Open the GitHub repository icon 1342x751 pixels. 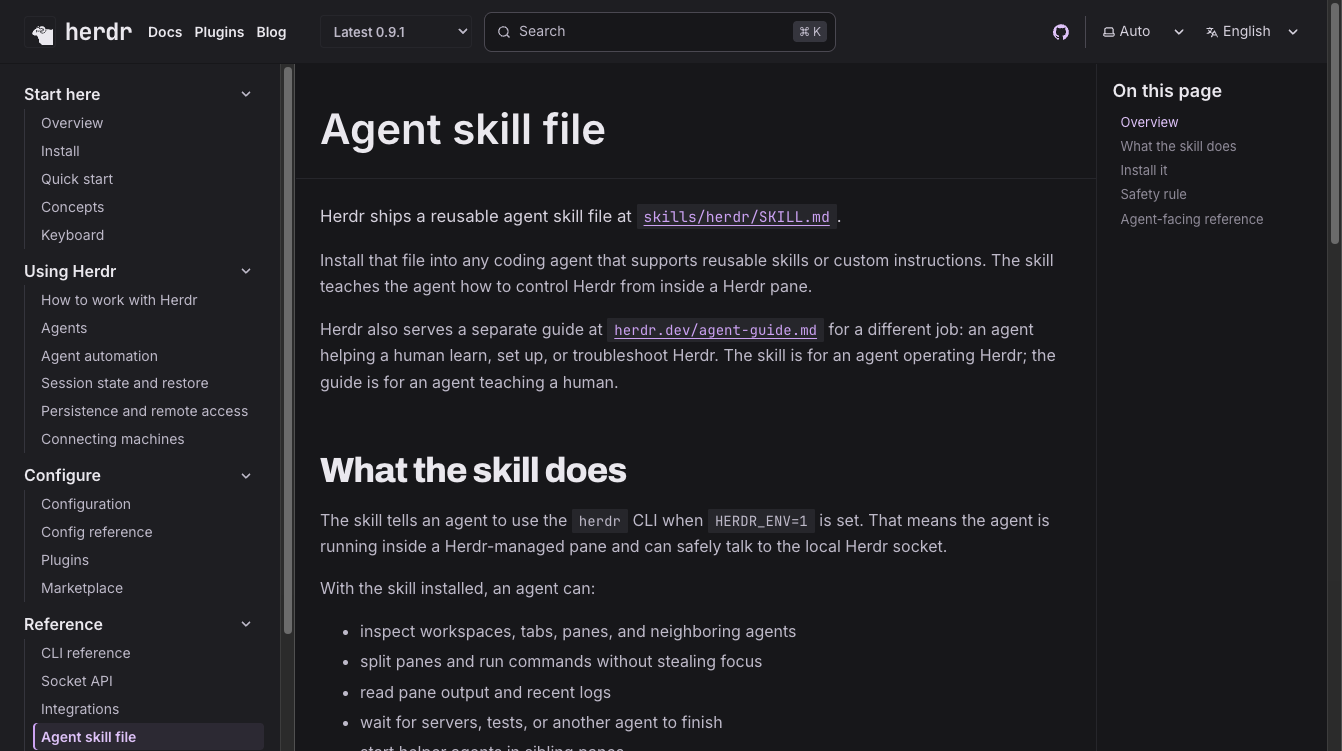point(1061,32)
